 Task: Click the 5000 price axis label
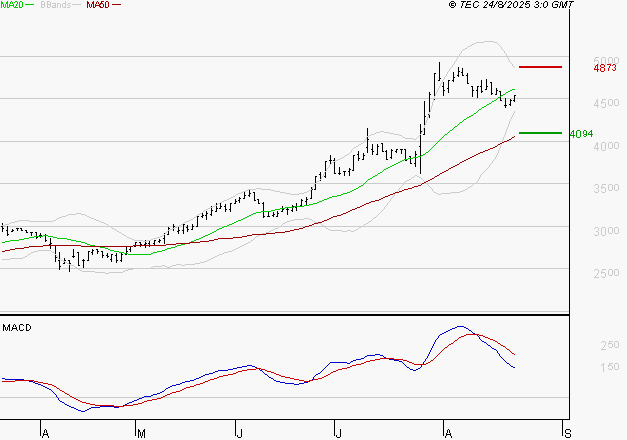point(607,60)
